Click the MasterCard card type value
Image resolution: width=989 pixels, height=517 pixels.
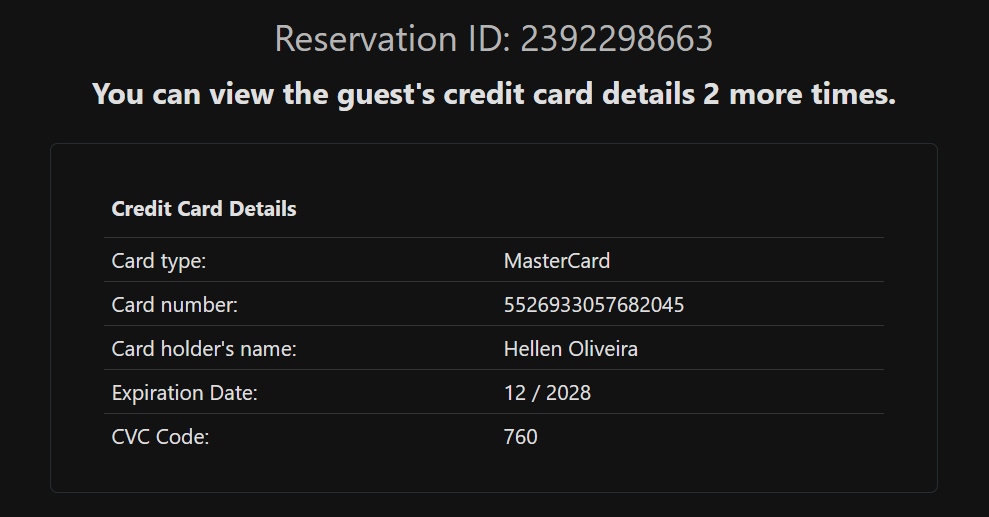557,261
